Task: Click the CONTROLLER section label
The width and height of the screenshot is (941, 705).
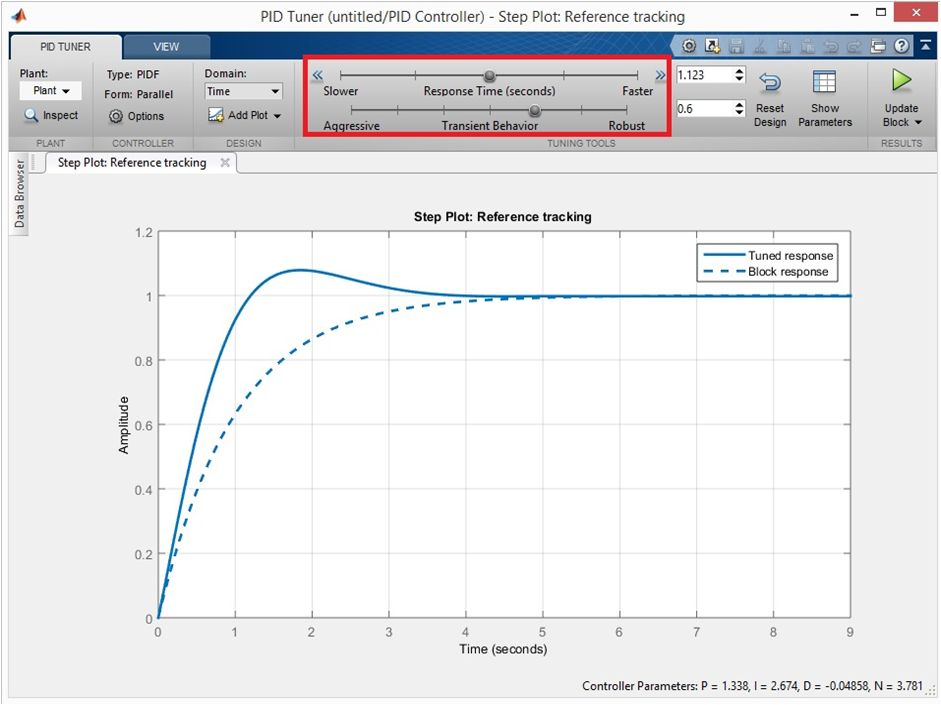Action: (143, 143)
